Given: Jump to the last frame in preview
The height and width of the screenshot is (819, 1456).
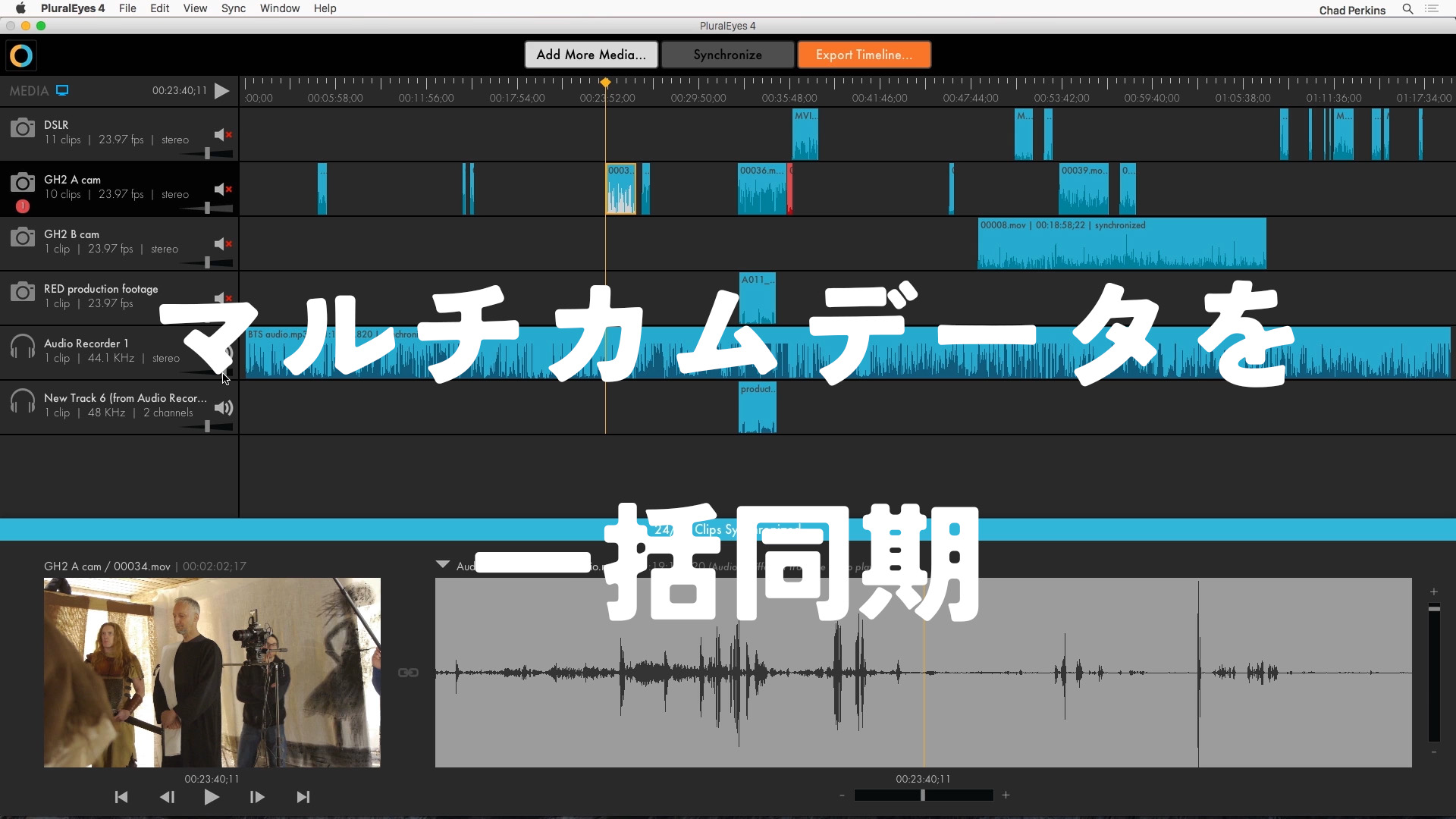Looking at the screenshot, I should click(303, 797).
